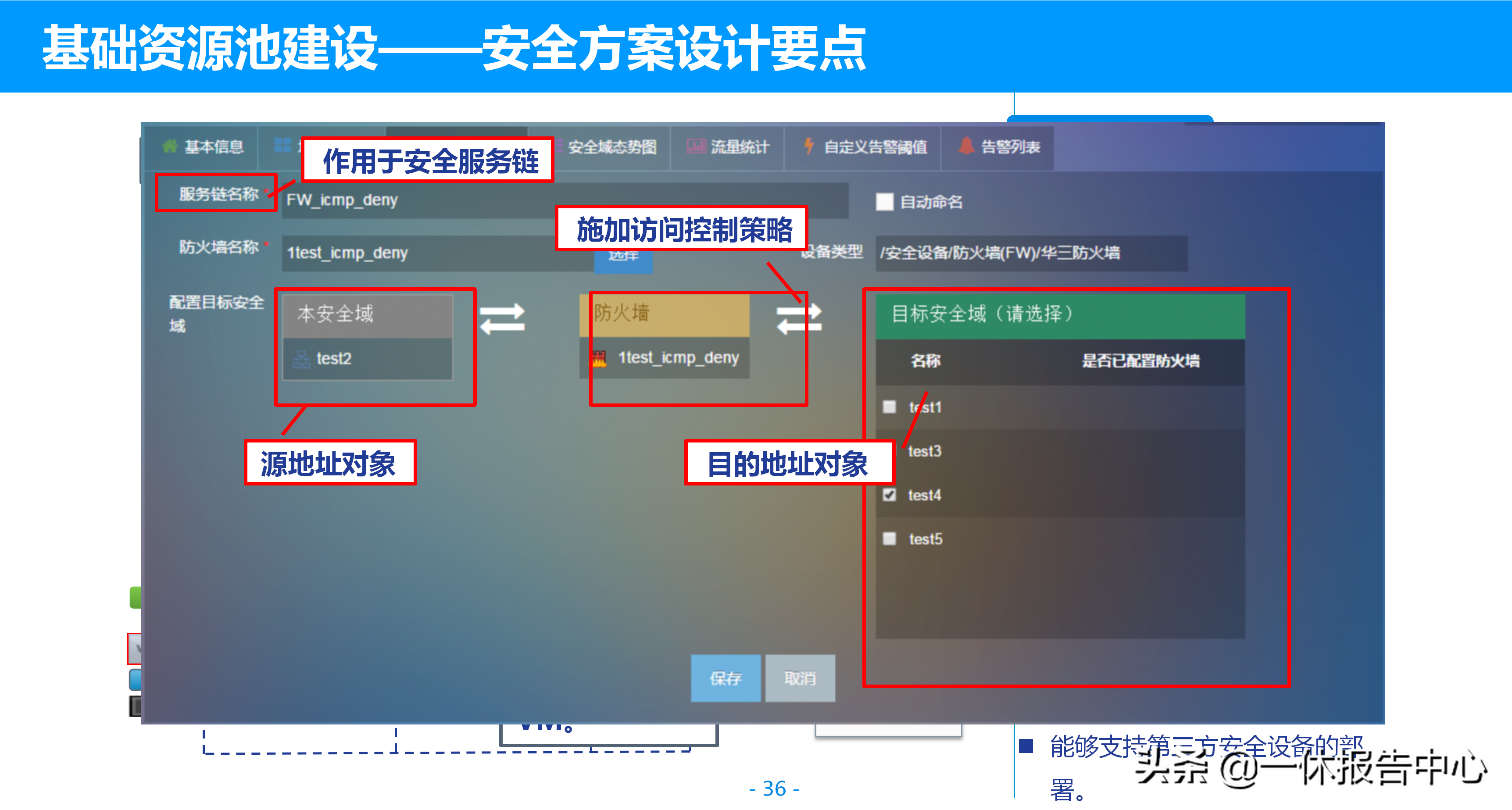This screenshot has height=810, width=1512.
Task: Tick the test5 security zone checkbox
Action: click(x=889, y=538)
